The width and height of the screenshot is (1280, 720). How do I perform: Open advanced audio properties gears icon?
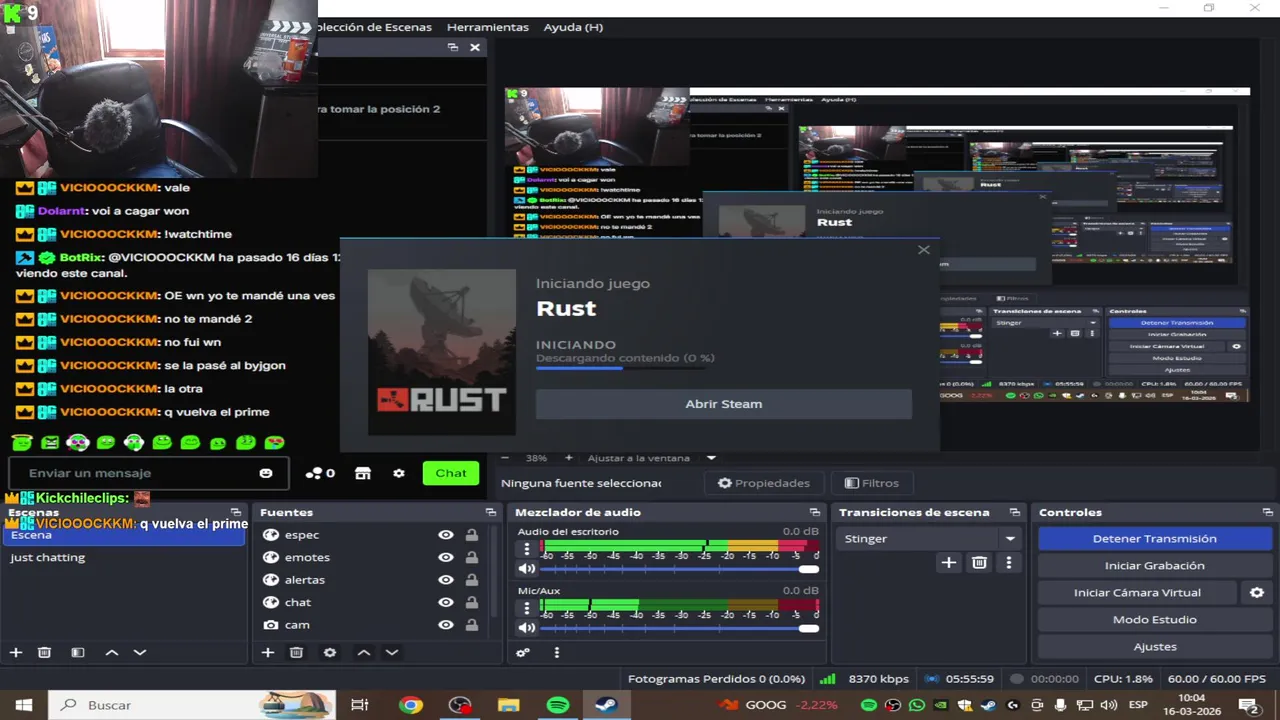(523, 652)
